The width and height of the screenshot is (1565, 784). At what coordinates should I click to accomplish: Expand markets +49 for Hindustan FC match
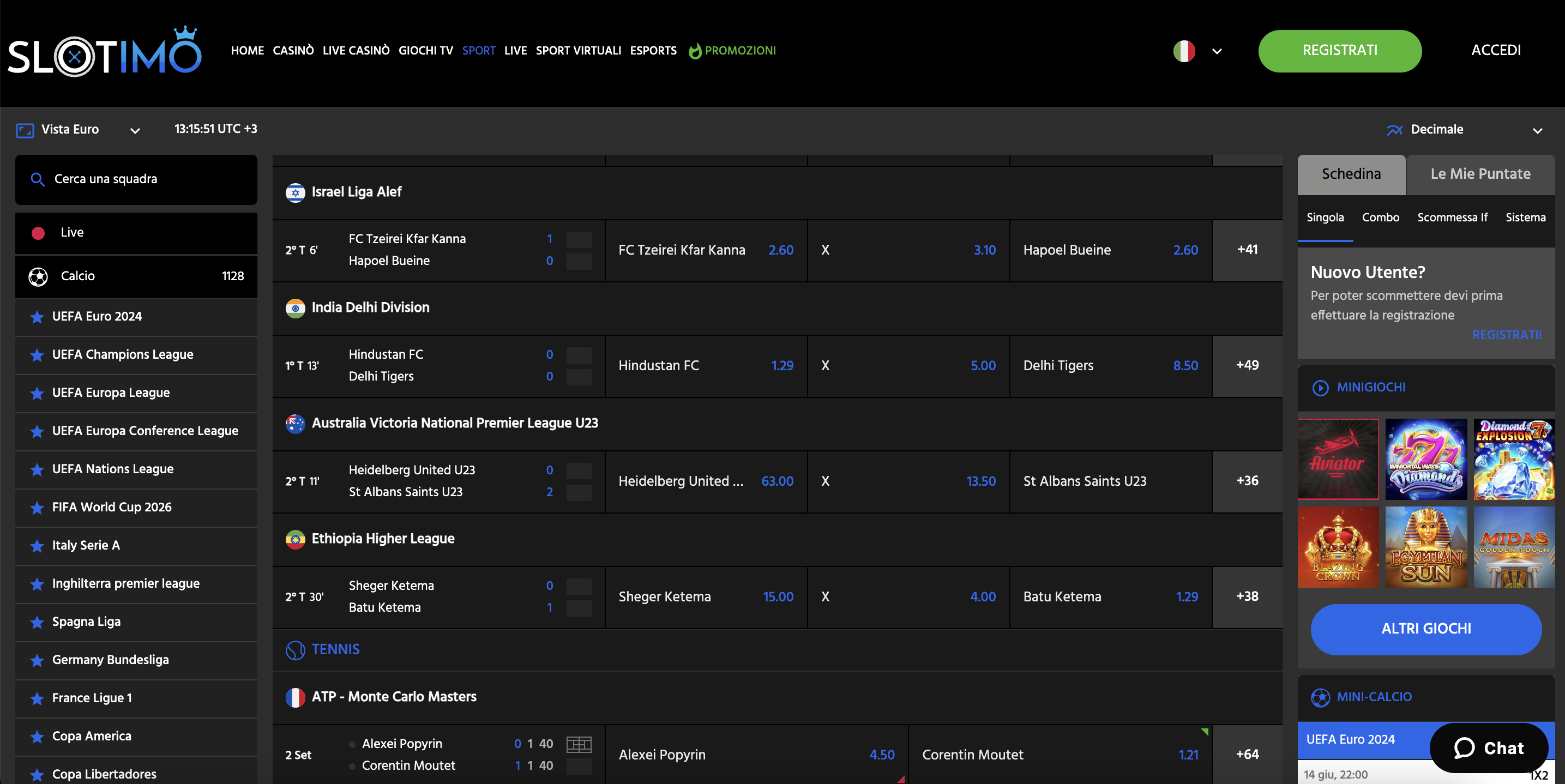1247,365
